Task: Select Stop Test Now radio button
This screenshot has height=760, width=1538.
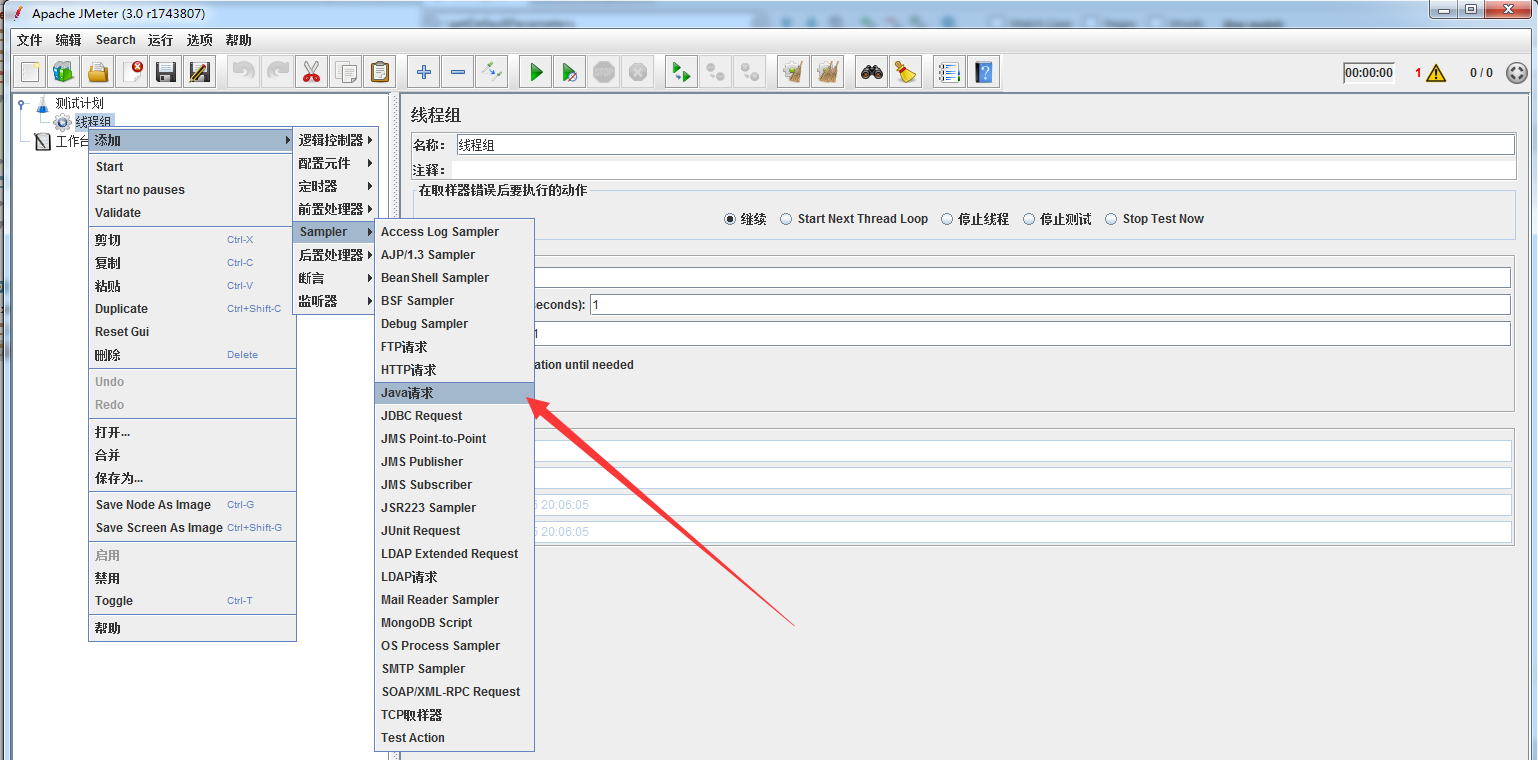Action: coord(1111,219)
